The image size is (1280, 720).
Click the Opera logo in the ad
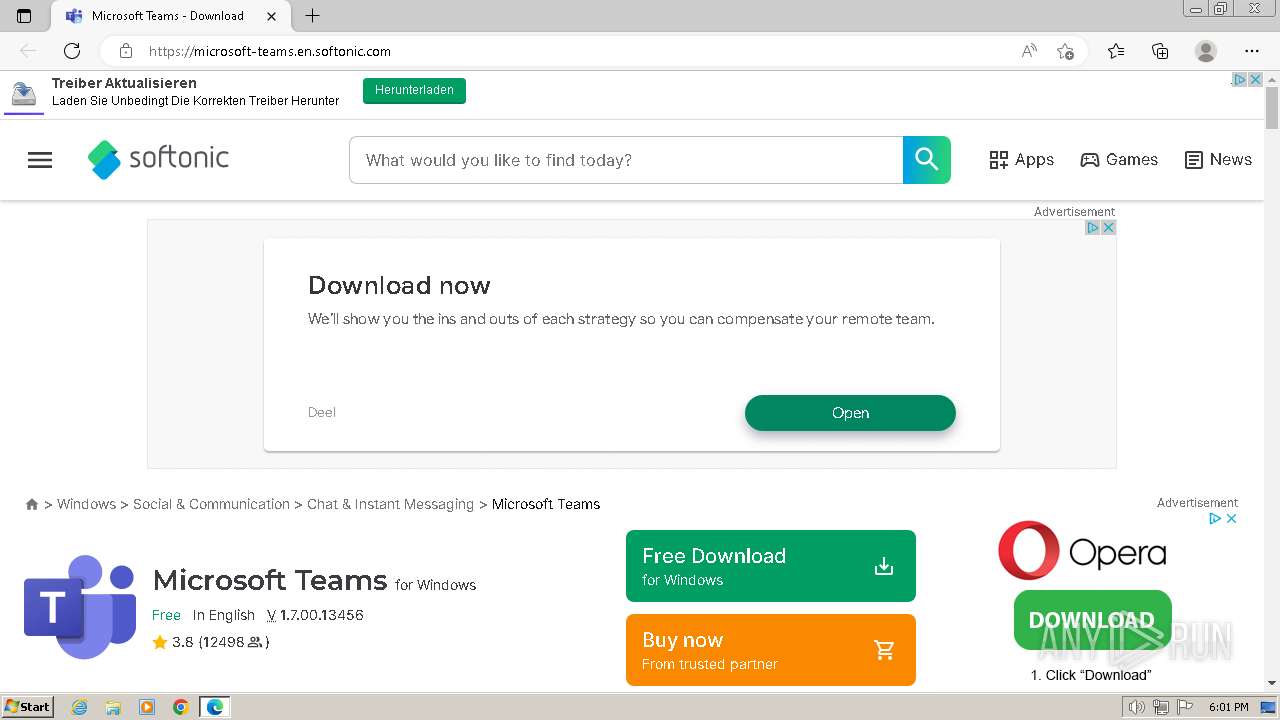(1082, 551)
